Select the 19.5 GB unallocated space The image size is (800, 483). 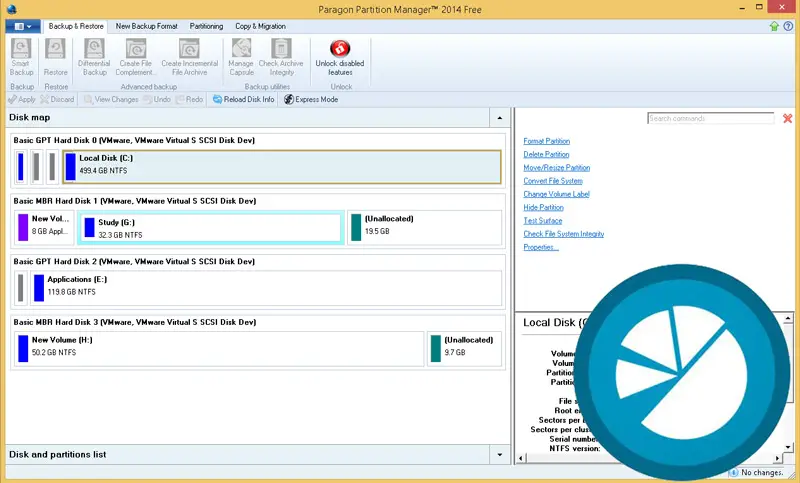tap(424, 228)
